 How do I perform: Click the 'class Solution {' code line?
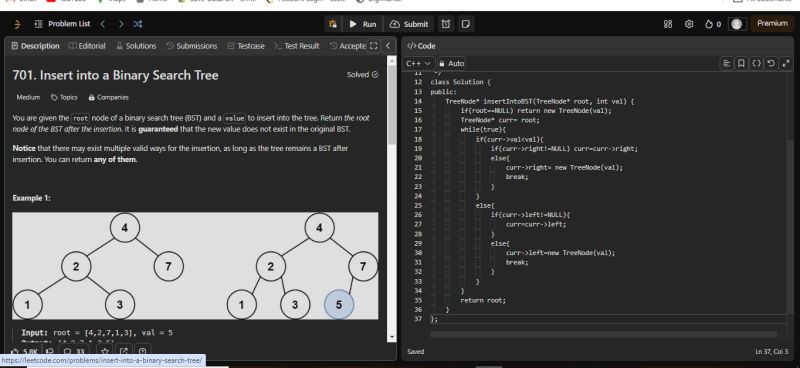coord(460,82)
